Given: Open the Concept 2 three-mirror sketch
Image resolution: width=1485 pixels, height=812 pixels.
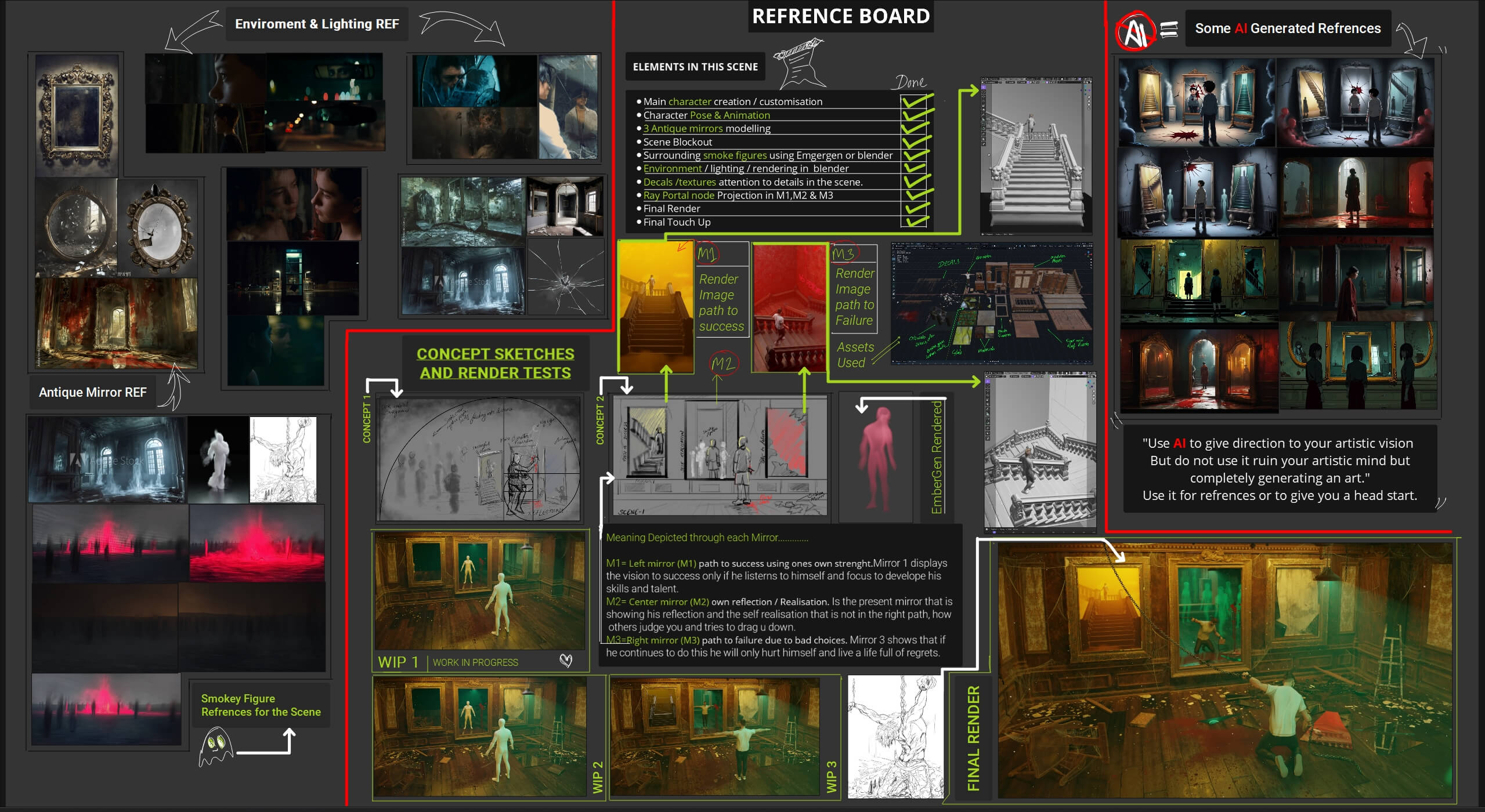Looking at the screenshot, I should [x=720, y=456].
